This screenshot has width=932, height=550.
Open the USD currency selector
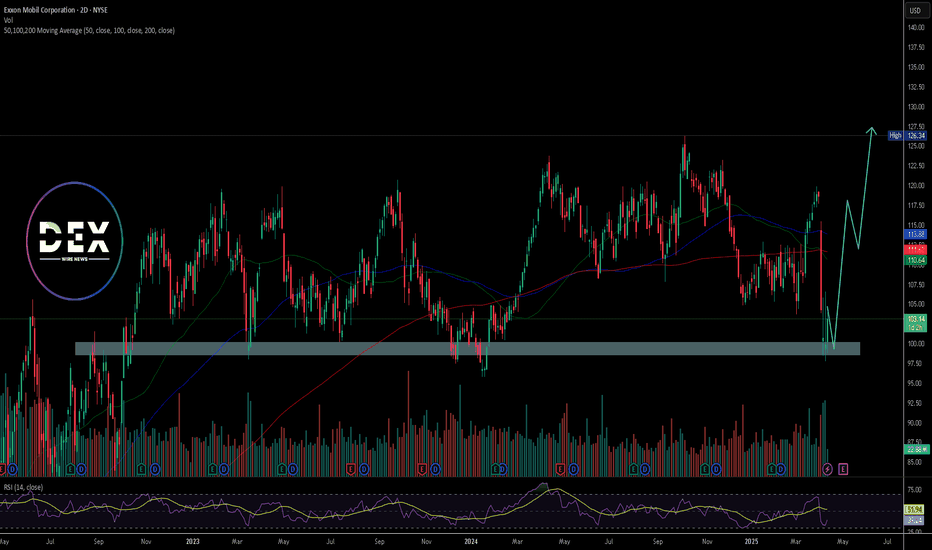[x=915, y=10]
